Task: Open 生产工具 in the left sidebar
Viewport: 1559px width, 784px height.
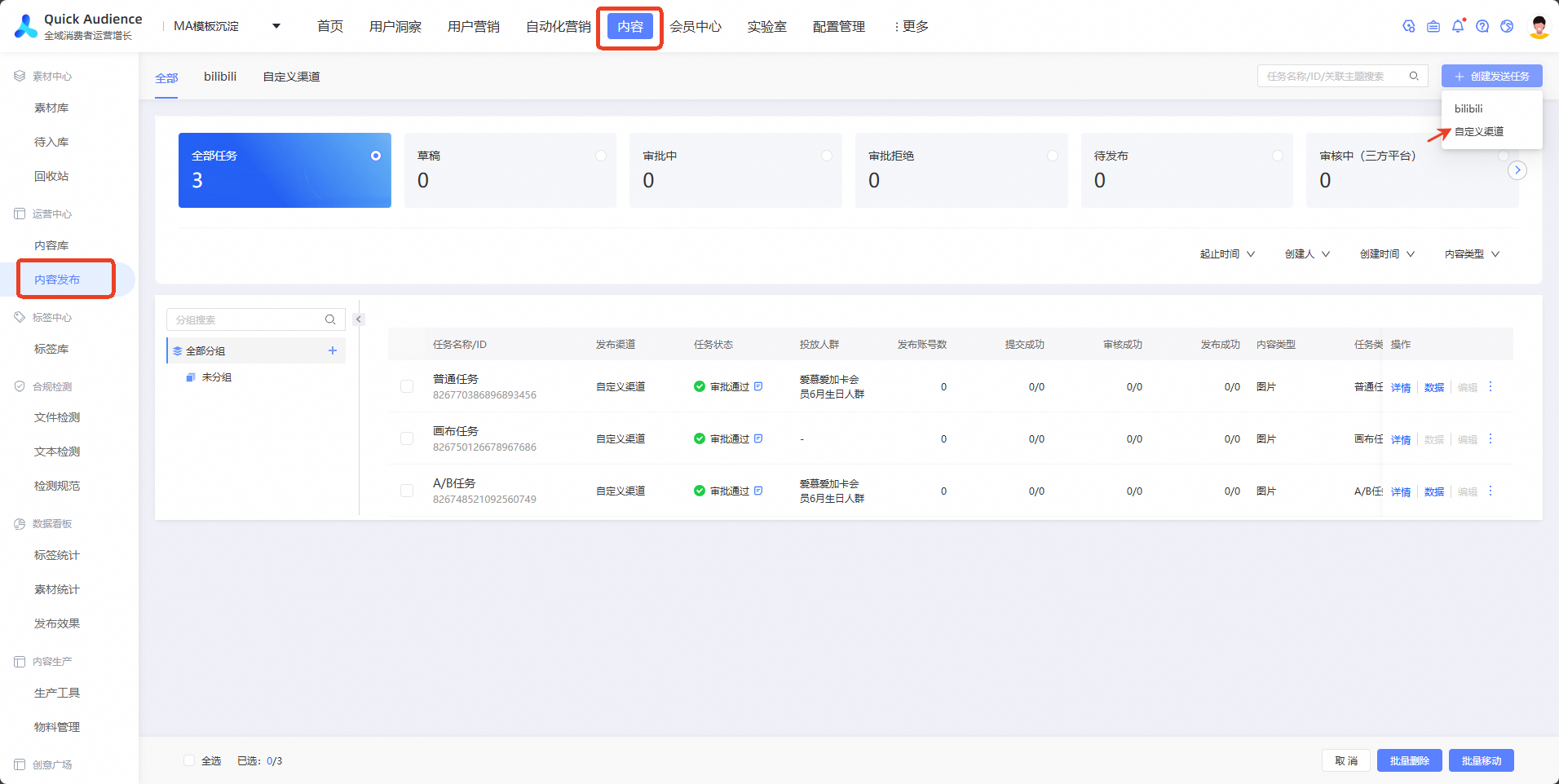Action: coord(57,693)
